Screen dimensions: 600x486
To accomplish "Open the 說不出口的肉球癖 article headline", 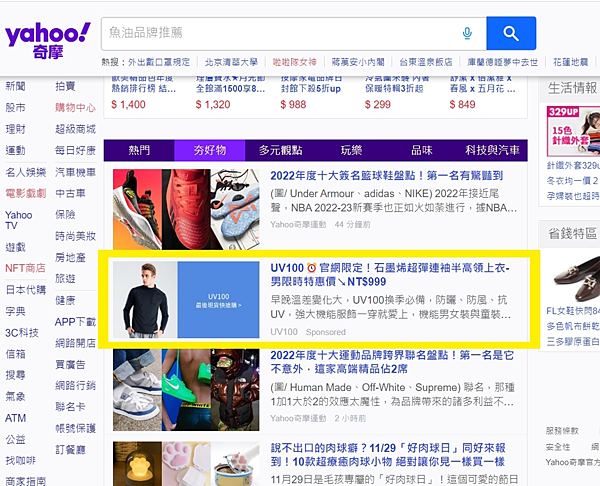I will click(x=388, y=455).
